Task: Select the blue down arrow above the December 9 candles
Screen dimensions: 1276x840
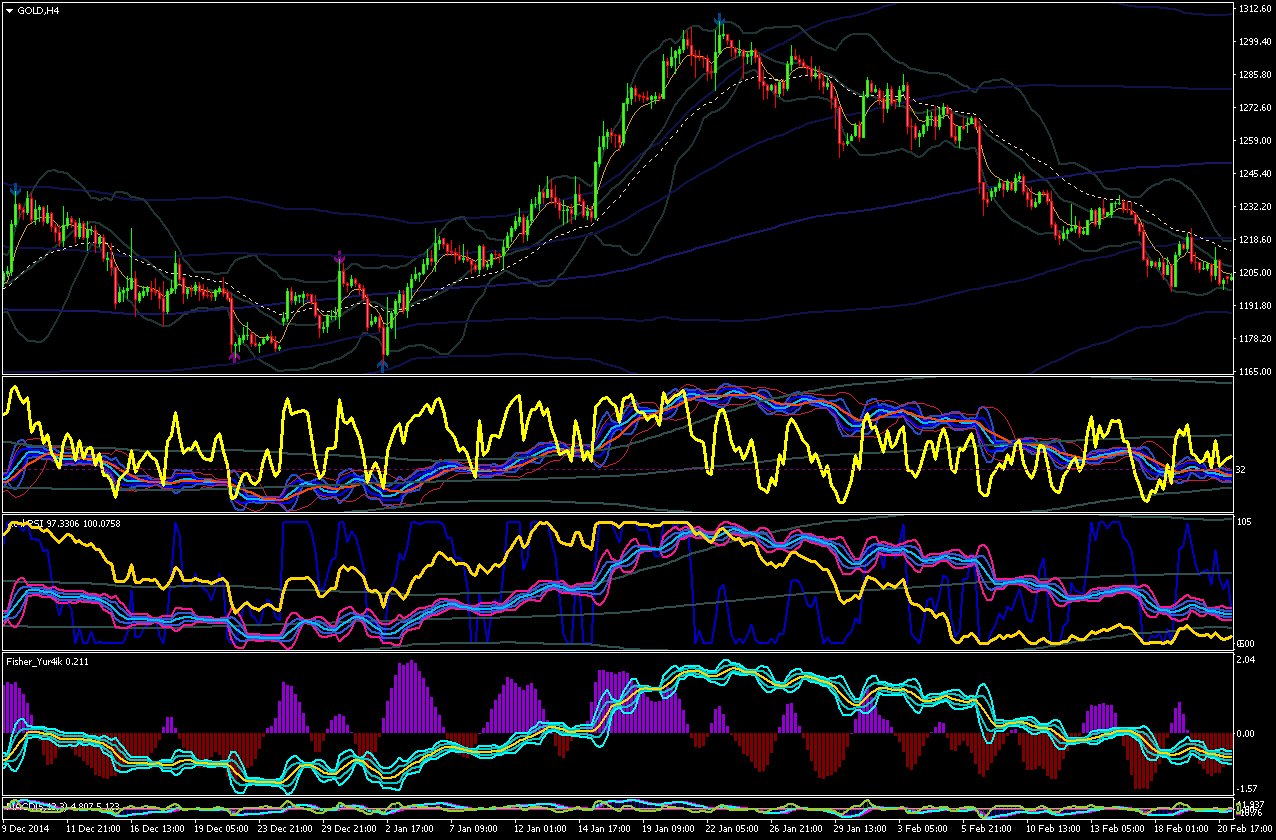Action: click(15, 189)
